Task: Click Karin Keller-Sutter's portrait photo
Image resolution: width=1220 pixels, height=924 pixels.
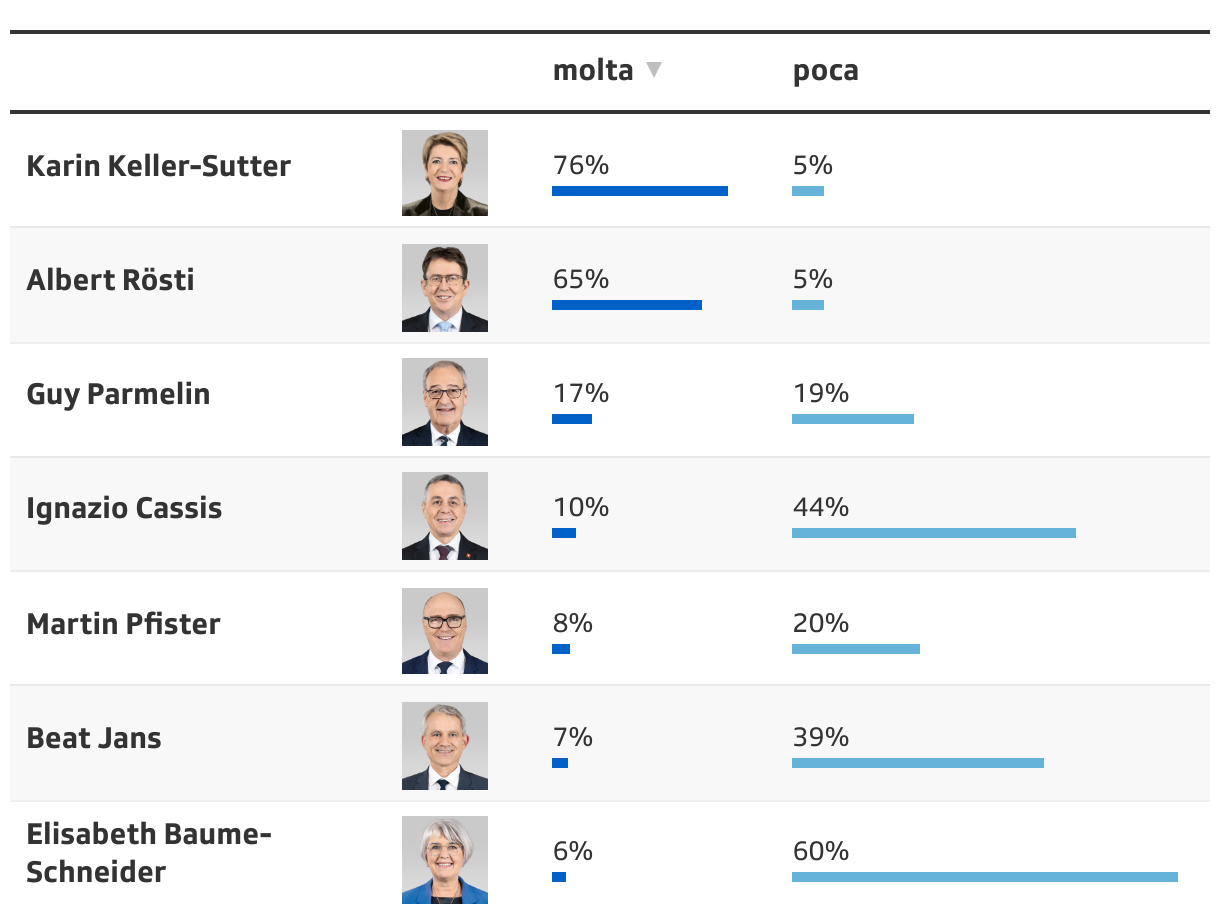Action: [444, 173]
